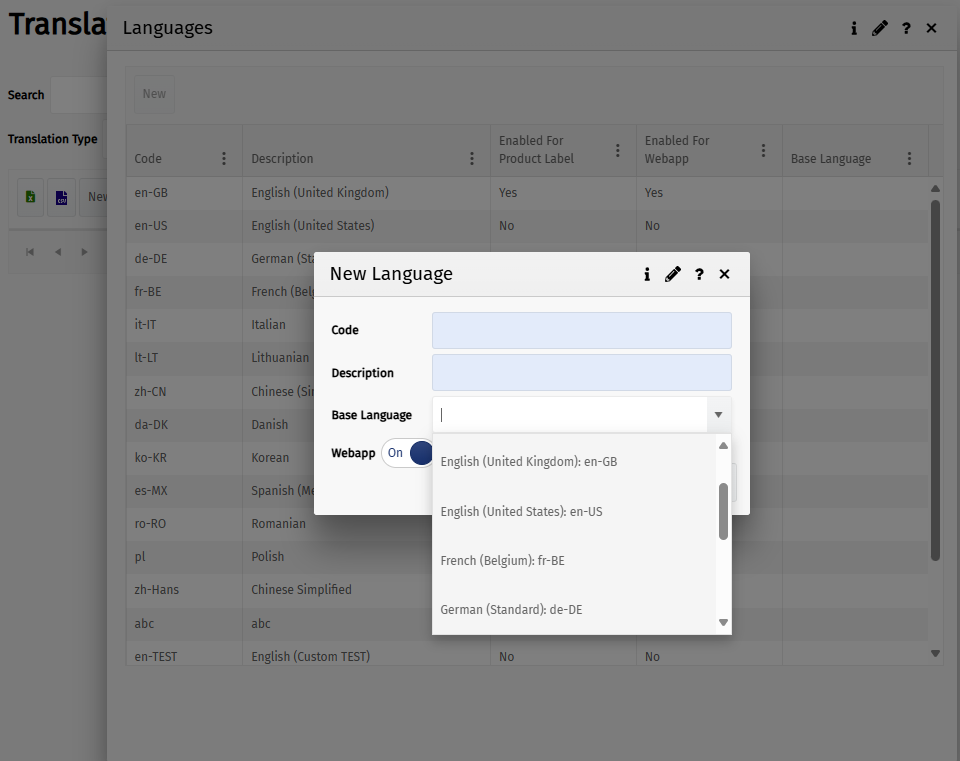Export to CSV icon on Translations page
960x761 pixels.
pyautogui.click(x=61, y=197)
